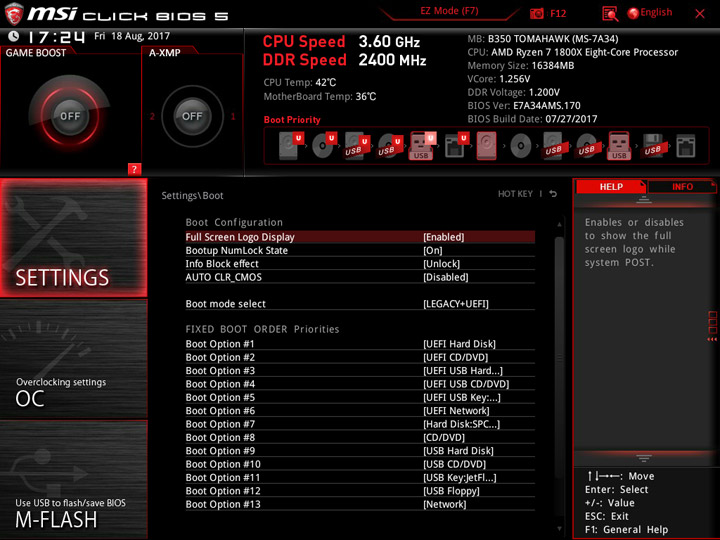Change Bootup NumLock State [On] value

(433, 251)
